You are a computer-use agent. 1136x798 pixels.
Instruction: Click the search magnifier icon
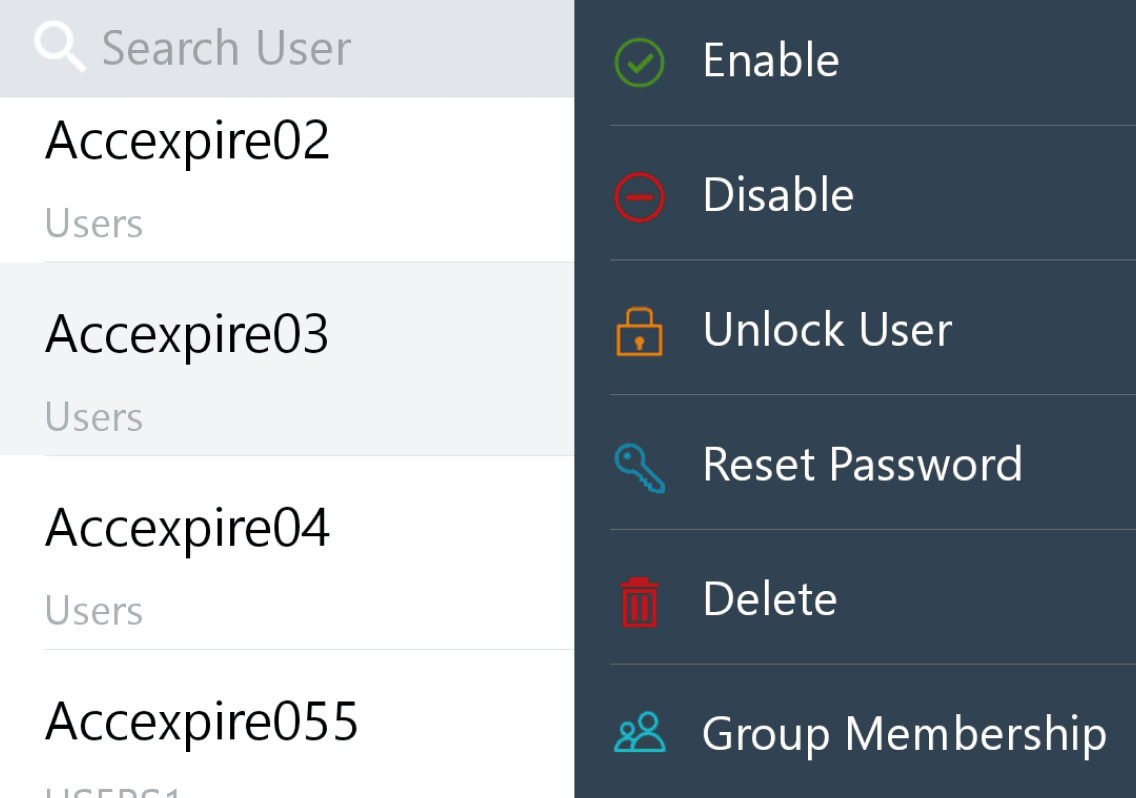pyautogui.click(x=59, y=46)
